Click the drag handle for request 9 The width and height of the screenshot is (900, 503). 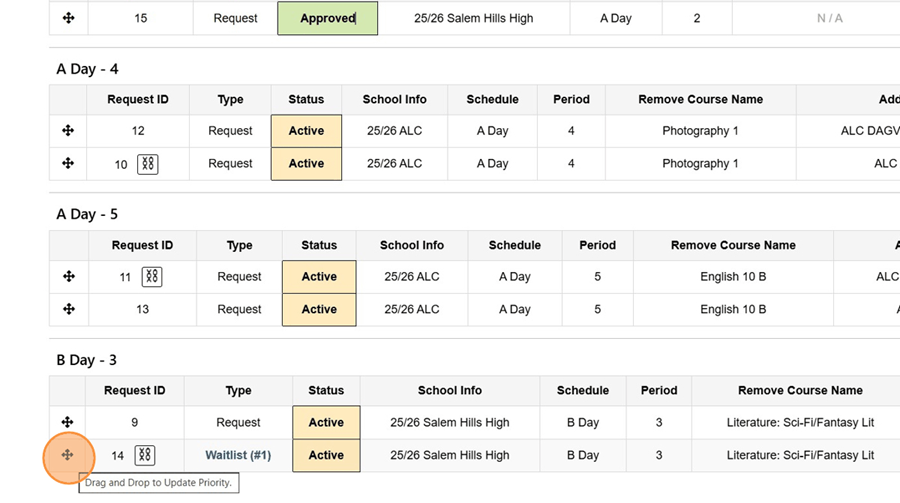(67, 422)
